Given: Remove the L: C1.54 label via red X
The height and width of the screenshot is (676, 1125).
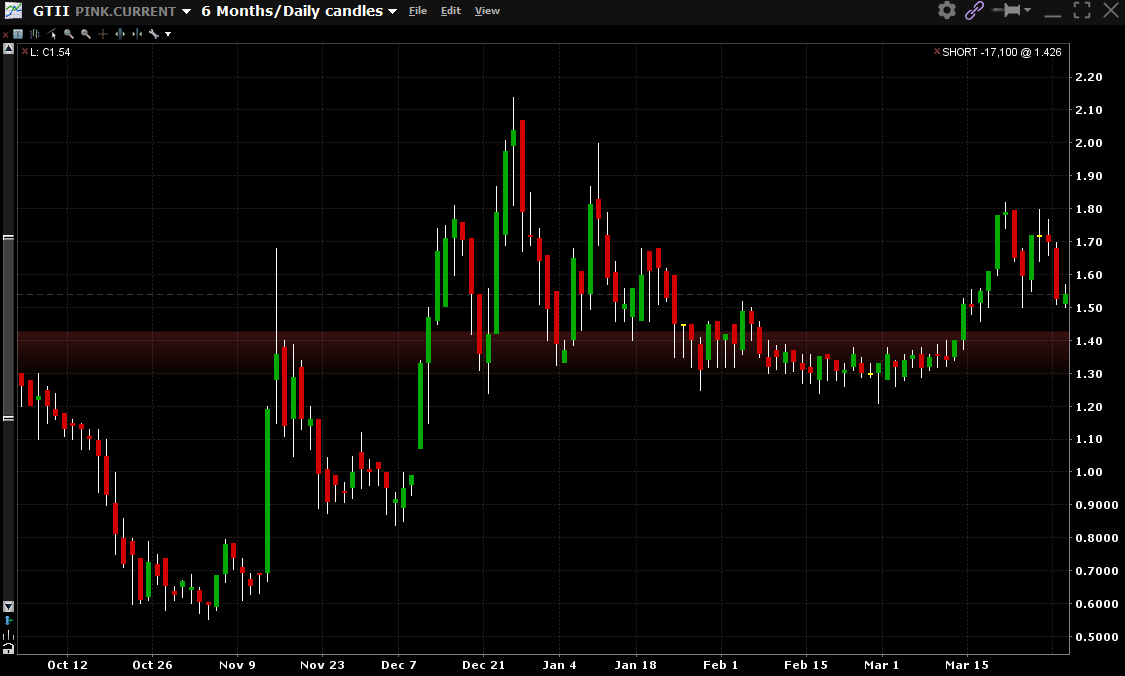Looking at the screenshot, I should pos(25,52).
